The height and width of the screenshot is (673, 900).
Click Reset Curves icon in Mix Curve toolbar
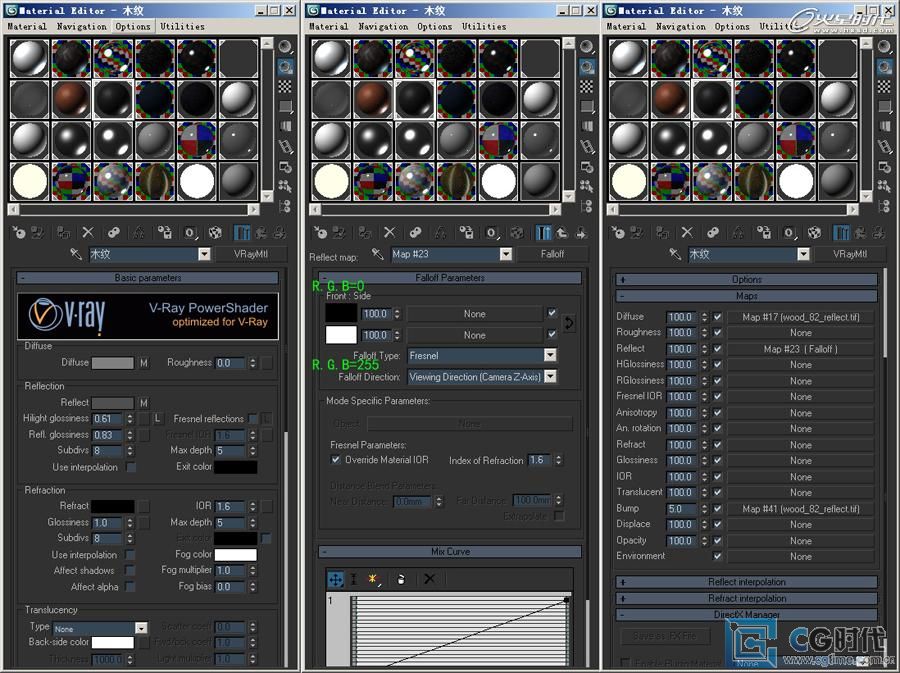[401, 579]
